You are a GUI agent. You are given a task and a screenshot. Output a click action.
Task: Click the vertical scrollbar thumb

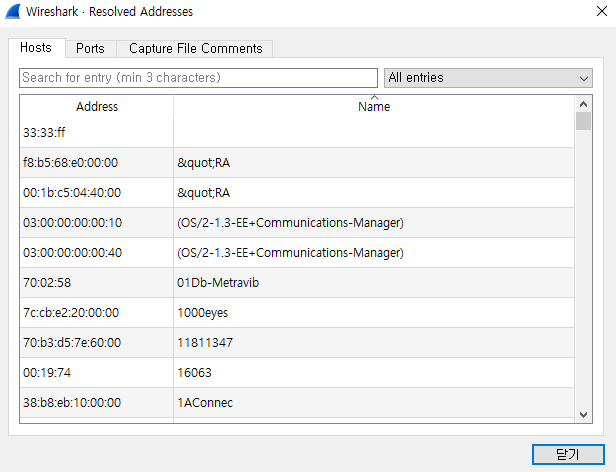coord(583,121)
